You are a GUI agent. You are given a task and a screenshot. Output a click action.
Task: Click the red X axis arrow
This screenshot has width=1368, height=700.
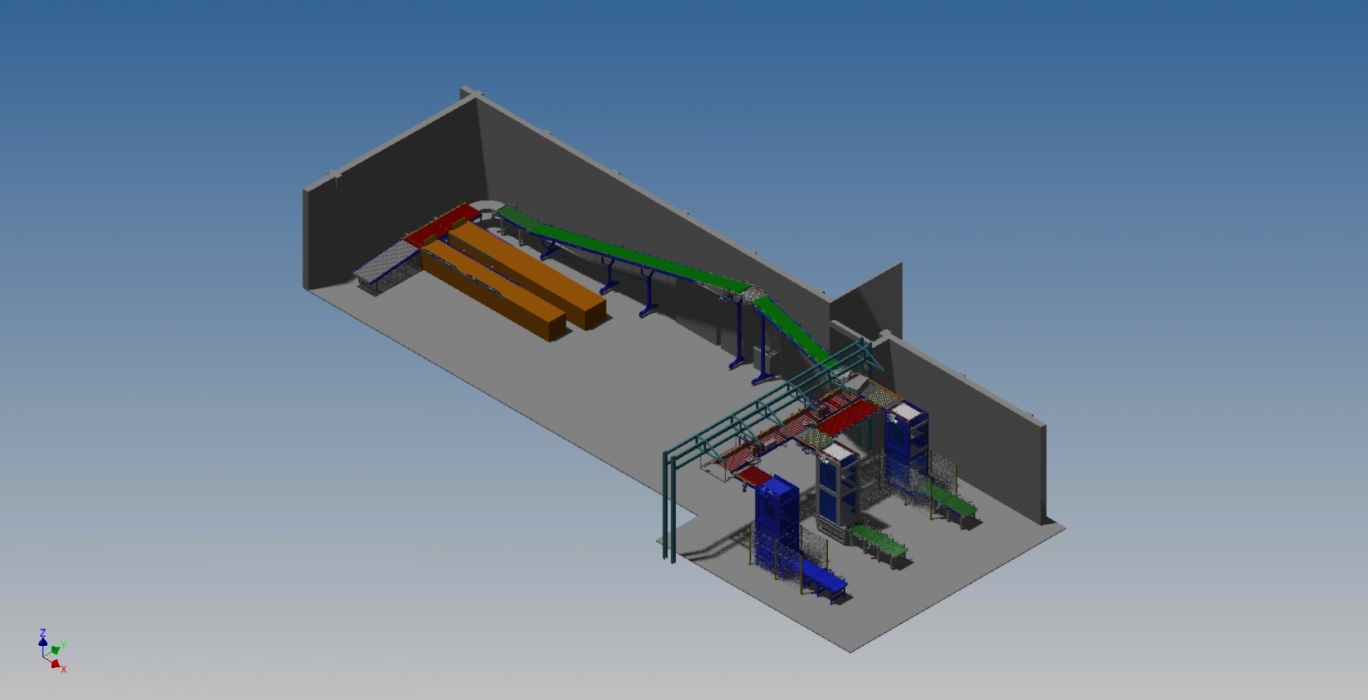pos(56,664)
